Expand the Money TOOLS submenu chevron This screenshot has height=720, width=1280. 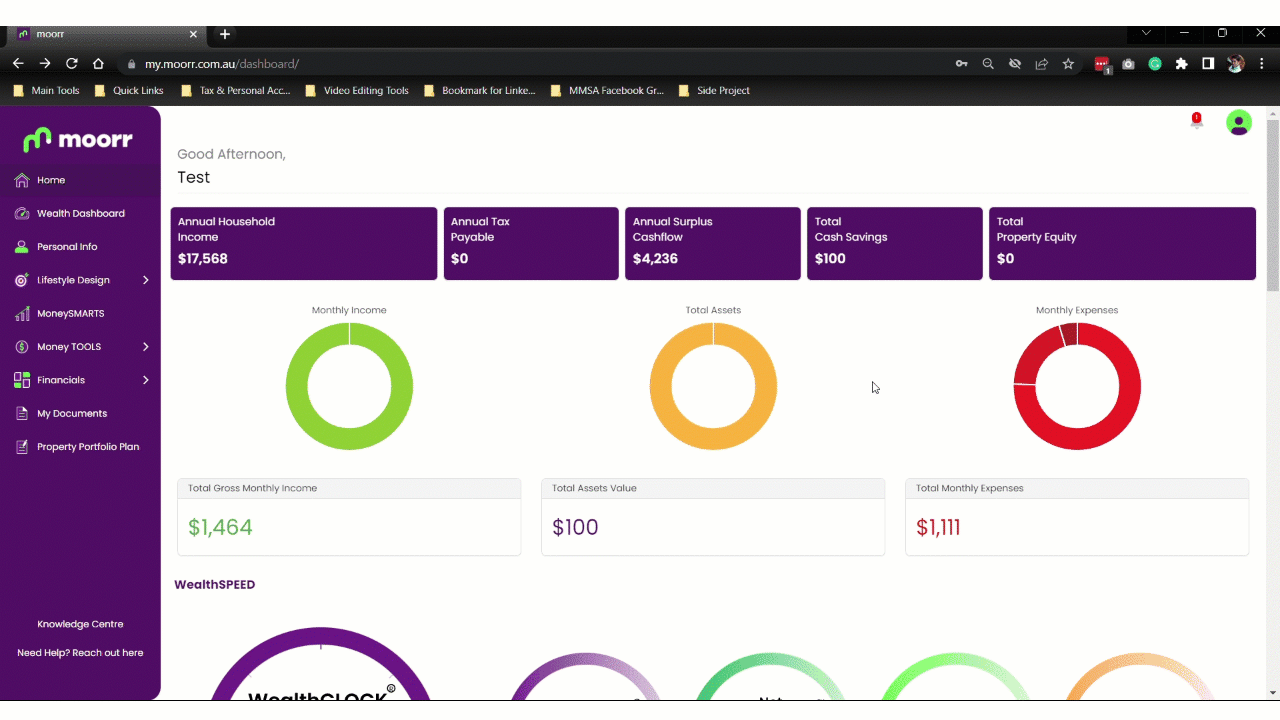pos(145,347)
